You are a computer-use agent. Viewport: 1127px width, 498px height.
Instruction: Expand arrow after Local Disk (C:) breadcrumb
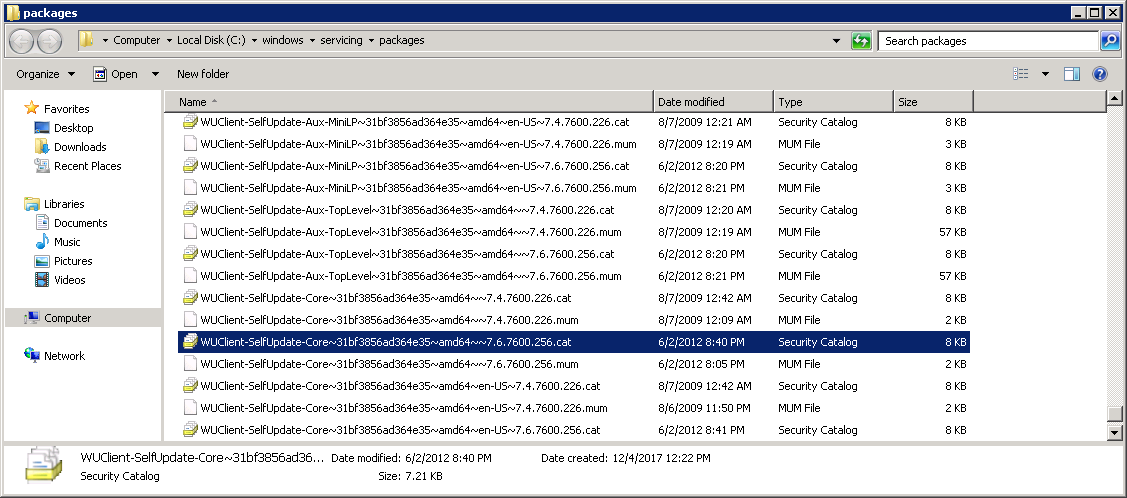tap(254, 40)
